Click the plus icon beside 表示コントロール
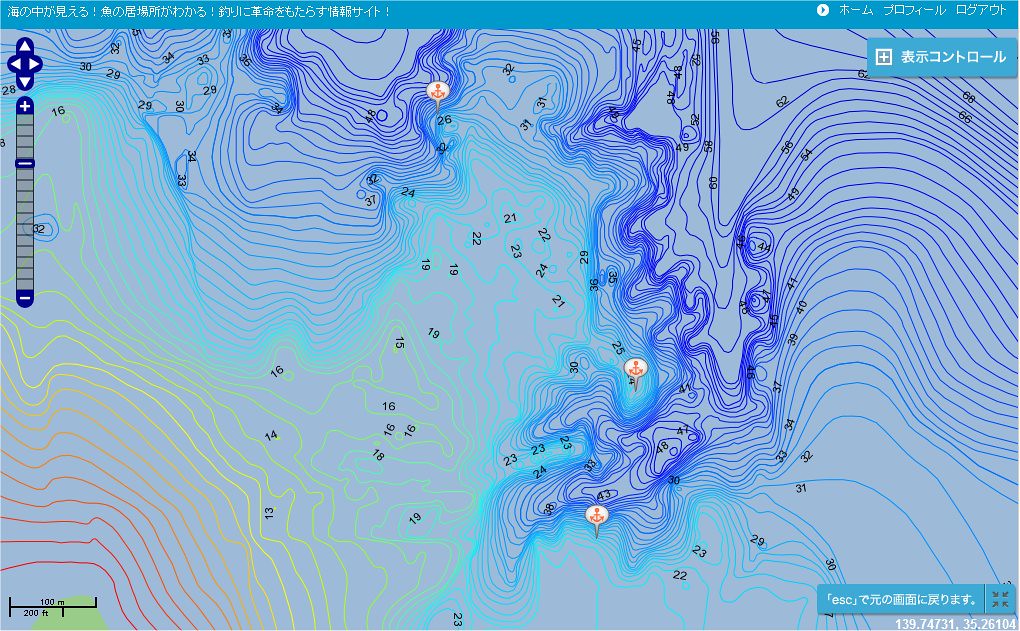Viewport: 1020px width, 631px height. click(883, 57)
